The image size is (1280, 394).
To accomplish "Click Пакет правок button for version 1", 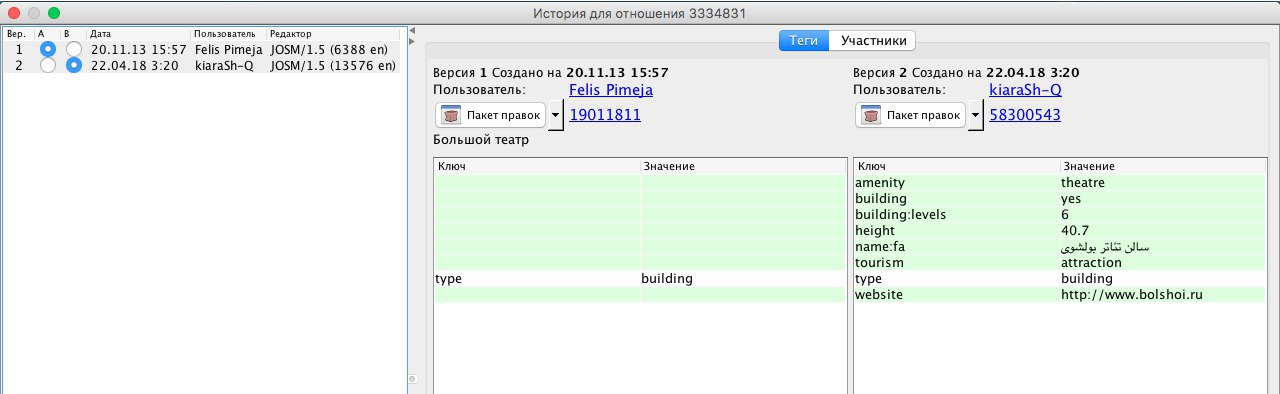I will click(491, 115).
